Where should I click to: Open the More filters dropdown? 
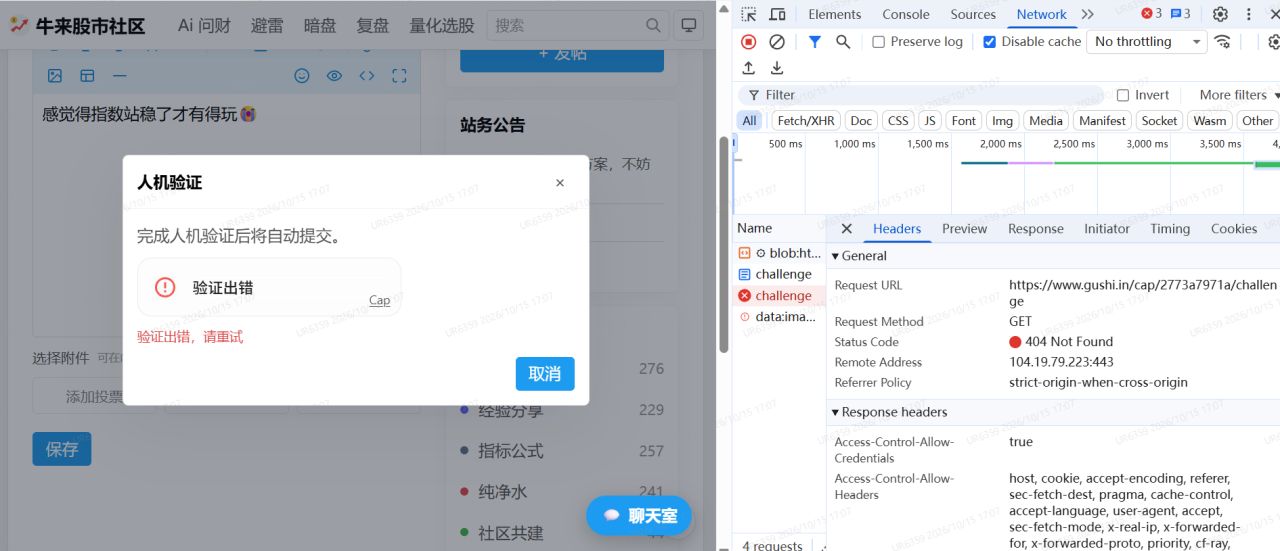click(x=1239, y=95)
